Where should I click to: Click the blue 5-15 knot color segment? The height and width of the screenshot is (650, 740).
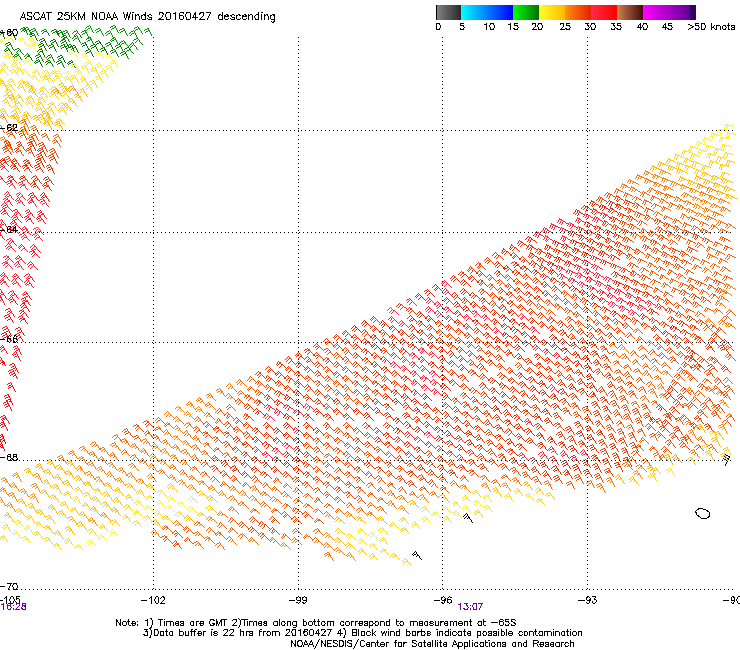tap(487, 12)
